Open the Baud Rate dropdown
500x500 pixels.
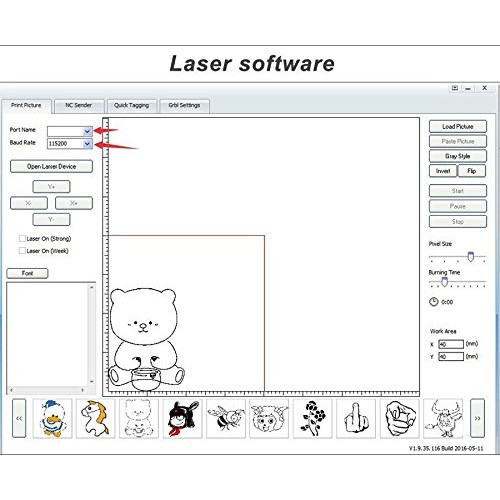click(x=87, y=144)
